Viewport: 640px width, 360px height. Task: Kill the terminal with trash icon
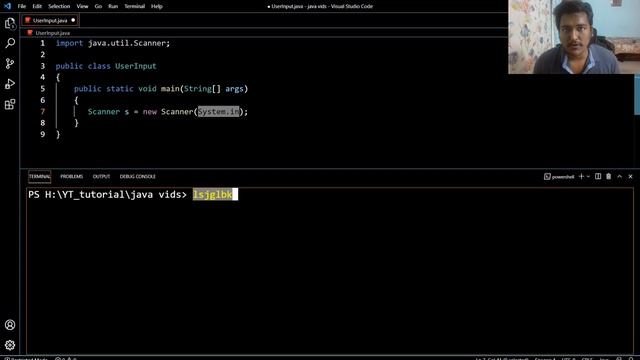pos(609,176)
